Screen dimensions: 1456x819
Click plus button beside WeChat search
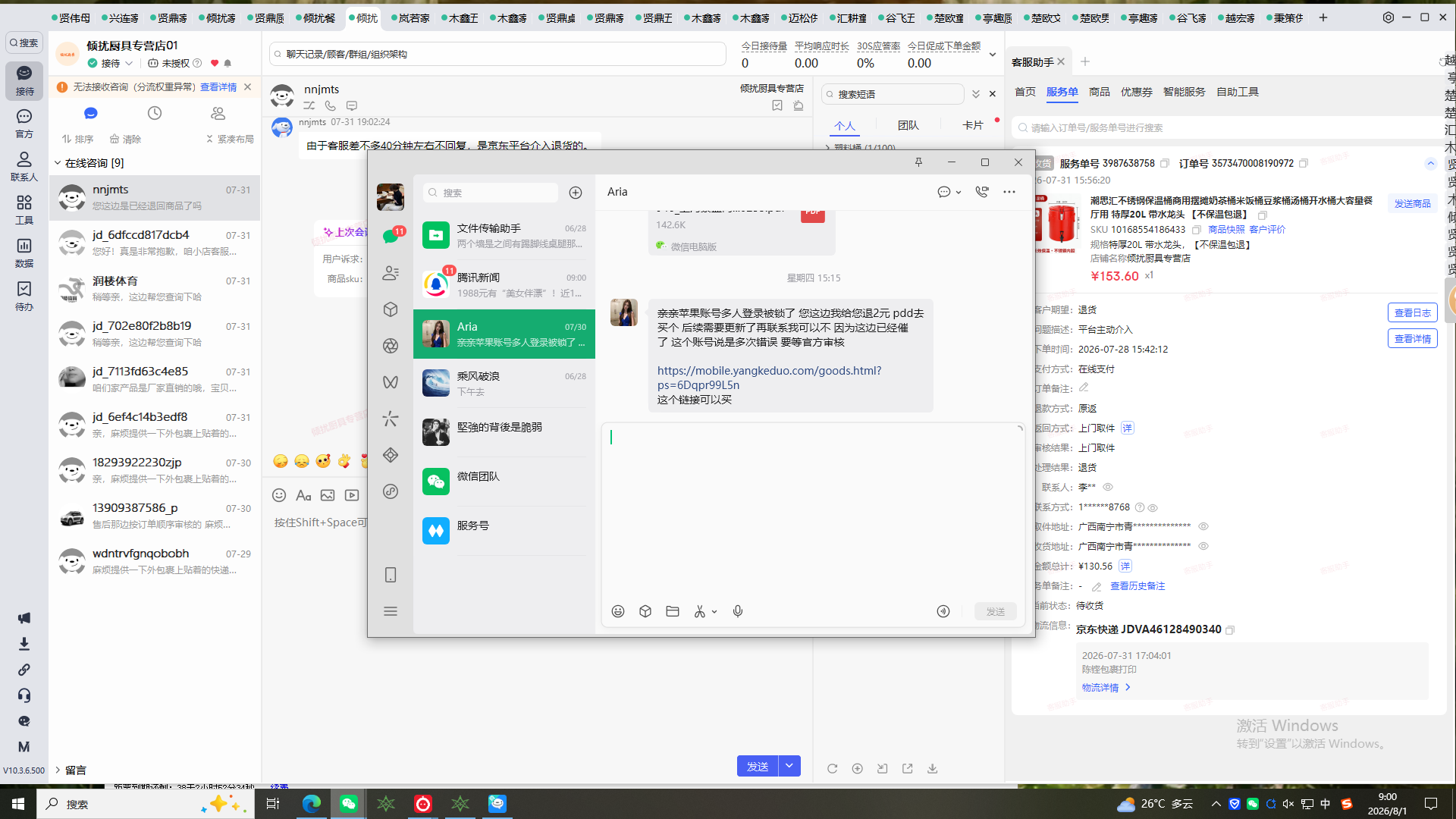click(576, 193)
